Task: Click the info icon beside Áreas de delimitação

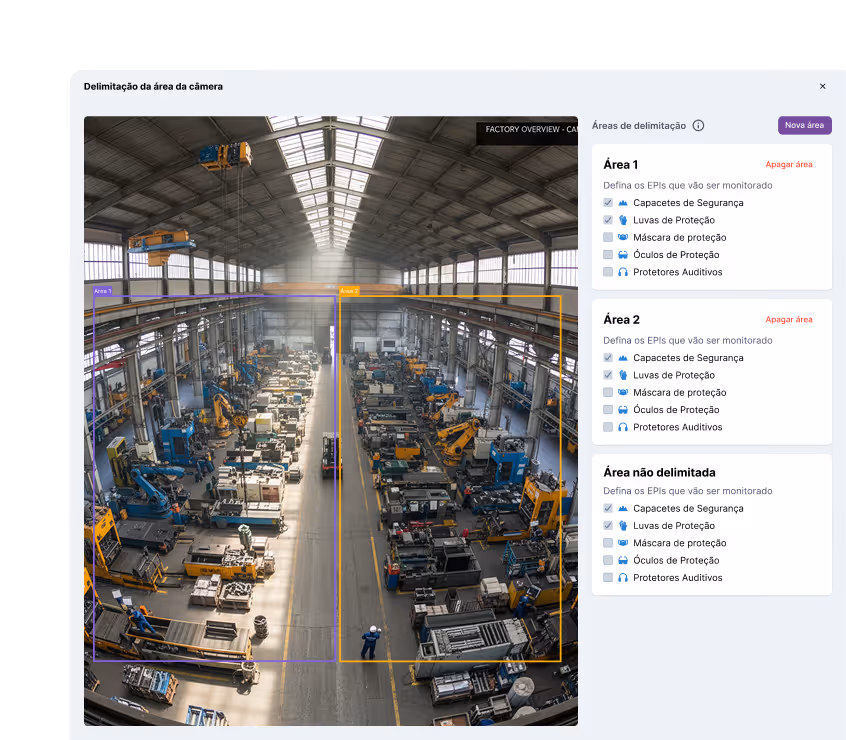Action: click(x=698, y=126)
